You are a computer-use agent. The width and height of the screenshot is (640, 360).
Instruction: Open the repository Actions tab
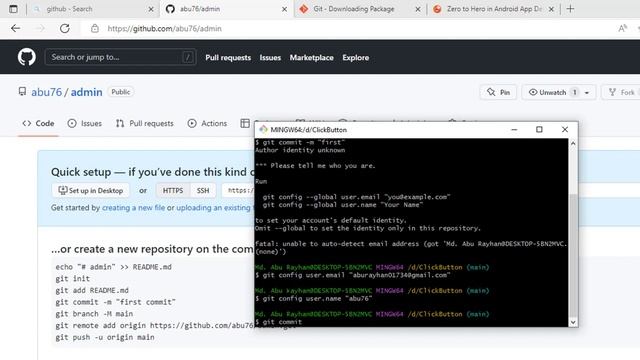[x=207, y=123]
